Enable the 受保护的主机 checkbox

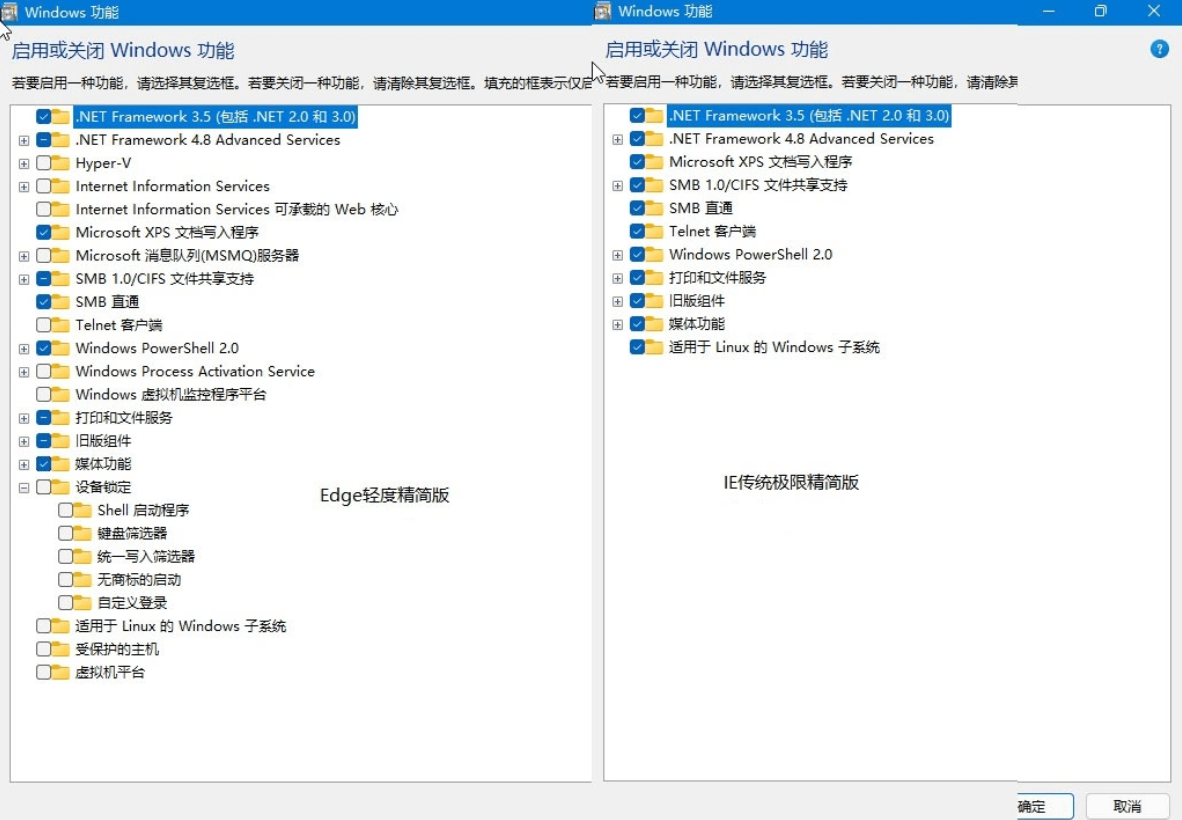coord(44,649)
